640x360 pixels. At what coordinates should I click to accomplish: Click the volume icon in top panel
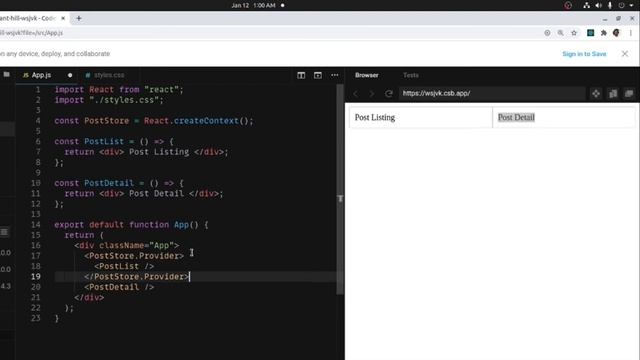[598, 5]
